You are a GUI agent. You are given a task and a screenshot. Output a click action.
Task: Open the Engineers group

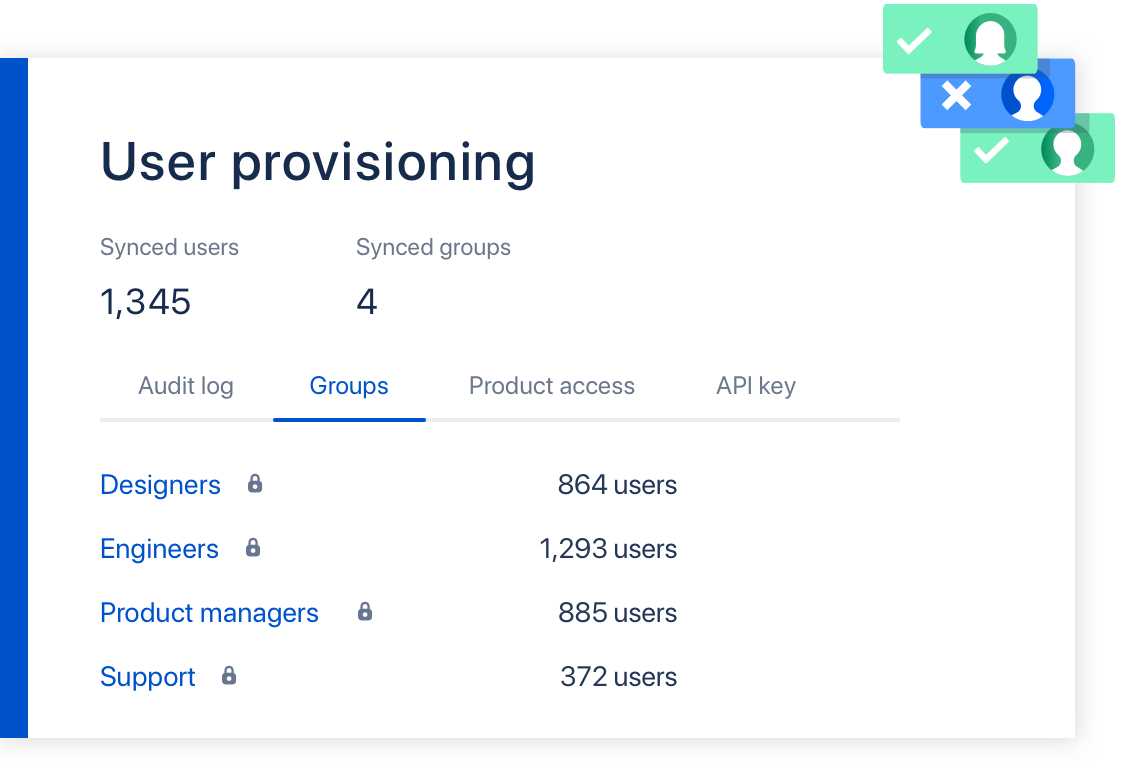[x=159, y=549]
